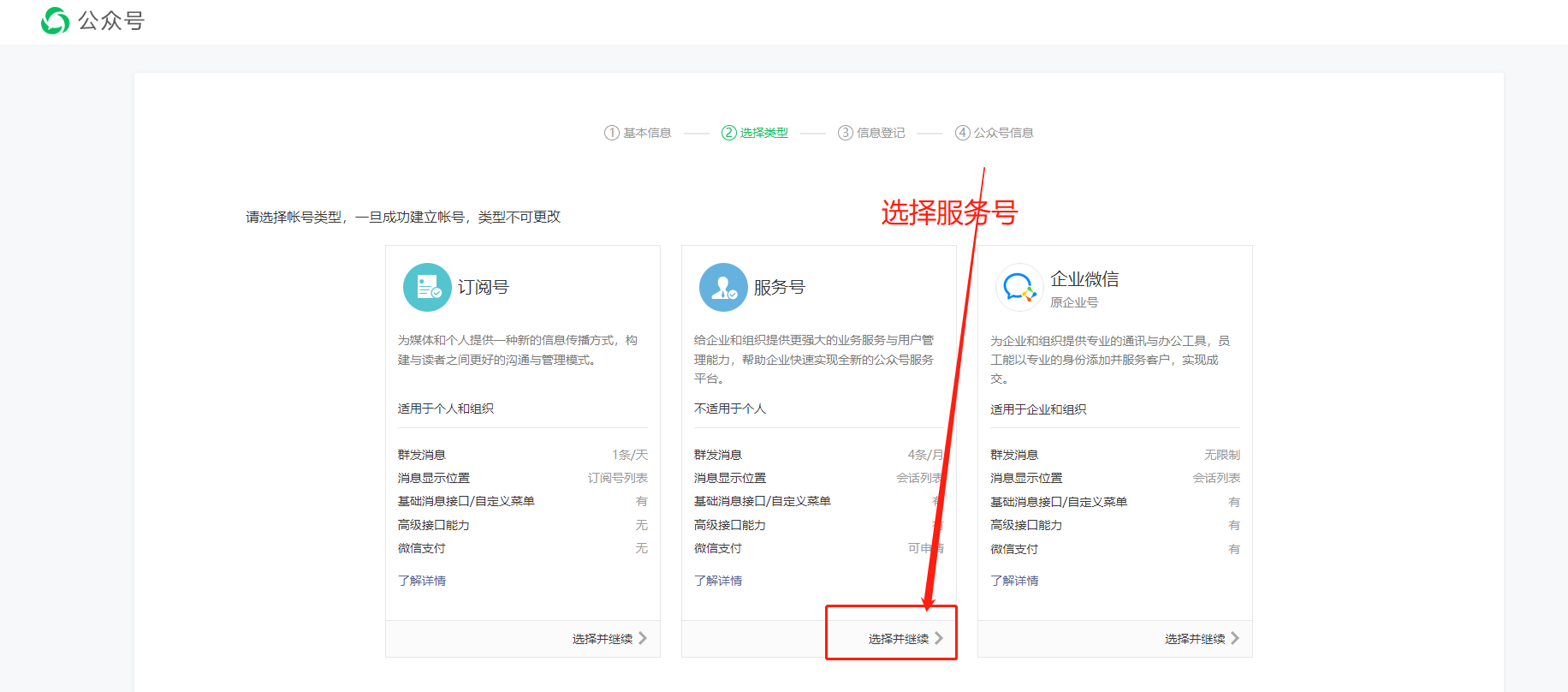This screenshot has width=1568, height=692.
Task: Click step 2 circled number icon
Action: tap(728, 133)
